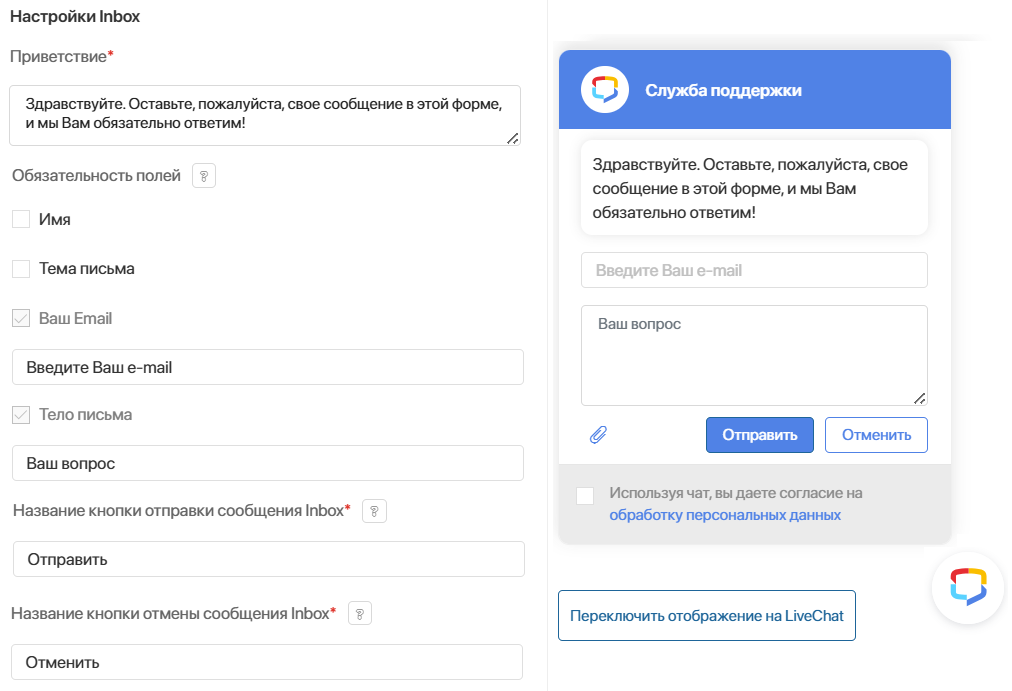1012x691 pixels.
Task: Click the Обязательность полей label
Action: point(96,175)
